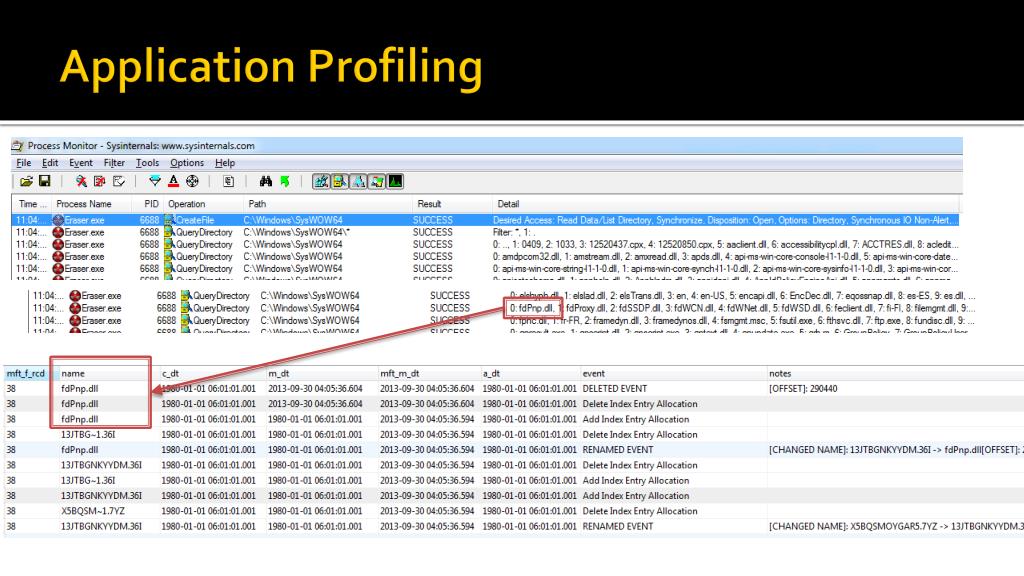1024x576 pixels.
Task: Toggle the Capture events magnifier icon
Action: [81, 182]
